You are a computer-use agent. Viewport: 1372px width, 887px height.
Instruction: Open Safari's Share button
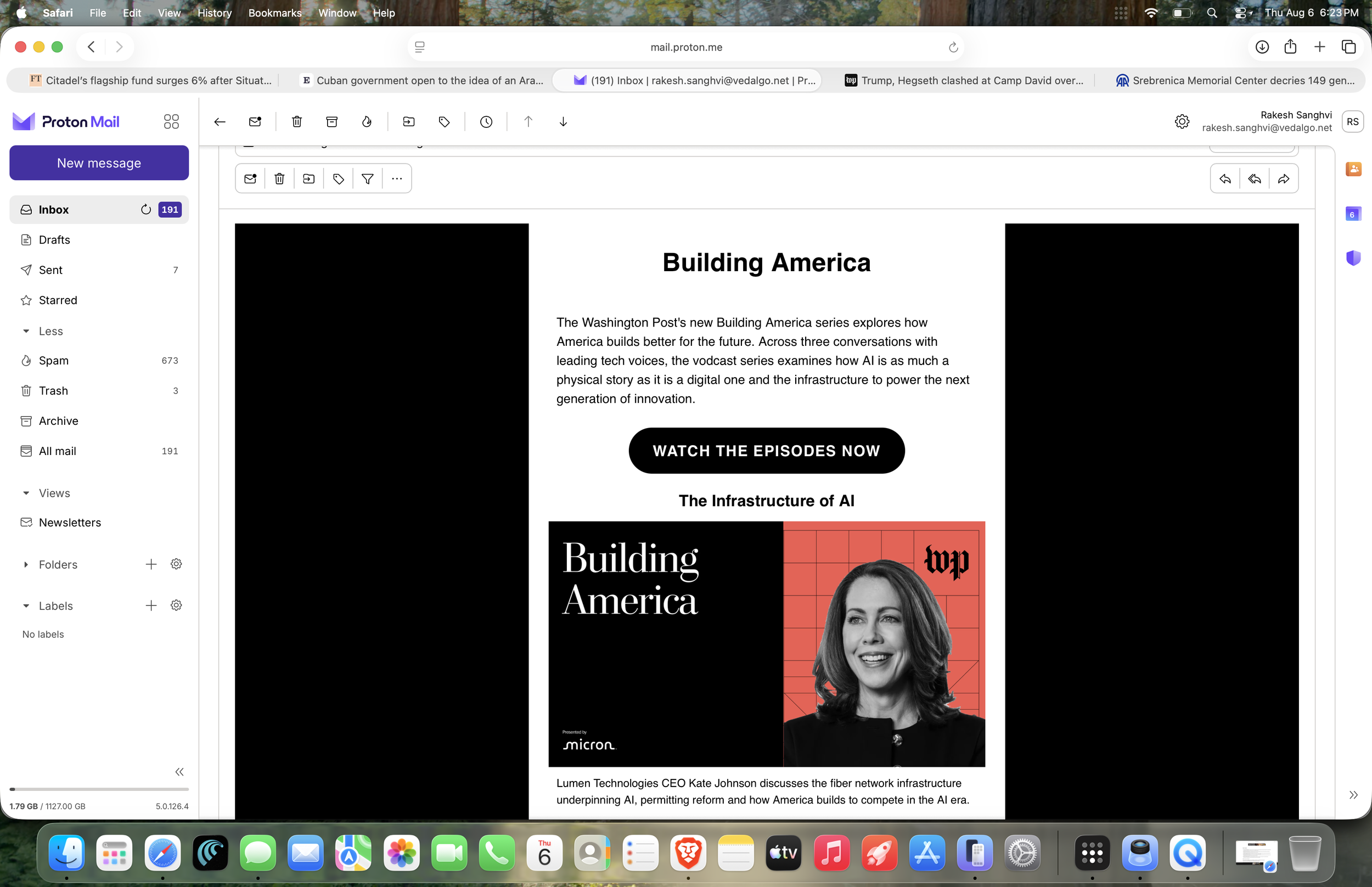1290,47
